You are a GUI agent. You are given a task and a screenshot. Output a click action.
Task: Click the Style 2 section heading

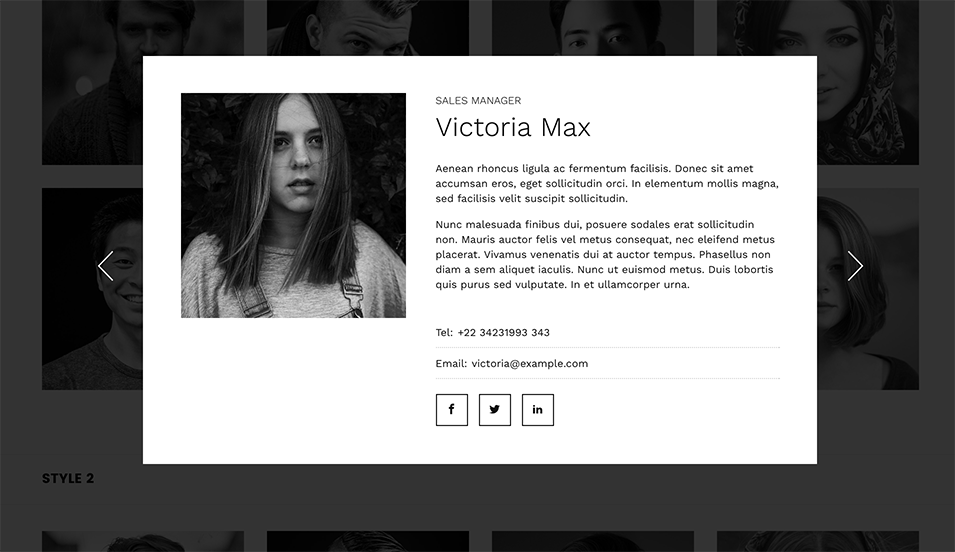[x=68, y=478]
